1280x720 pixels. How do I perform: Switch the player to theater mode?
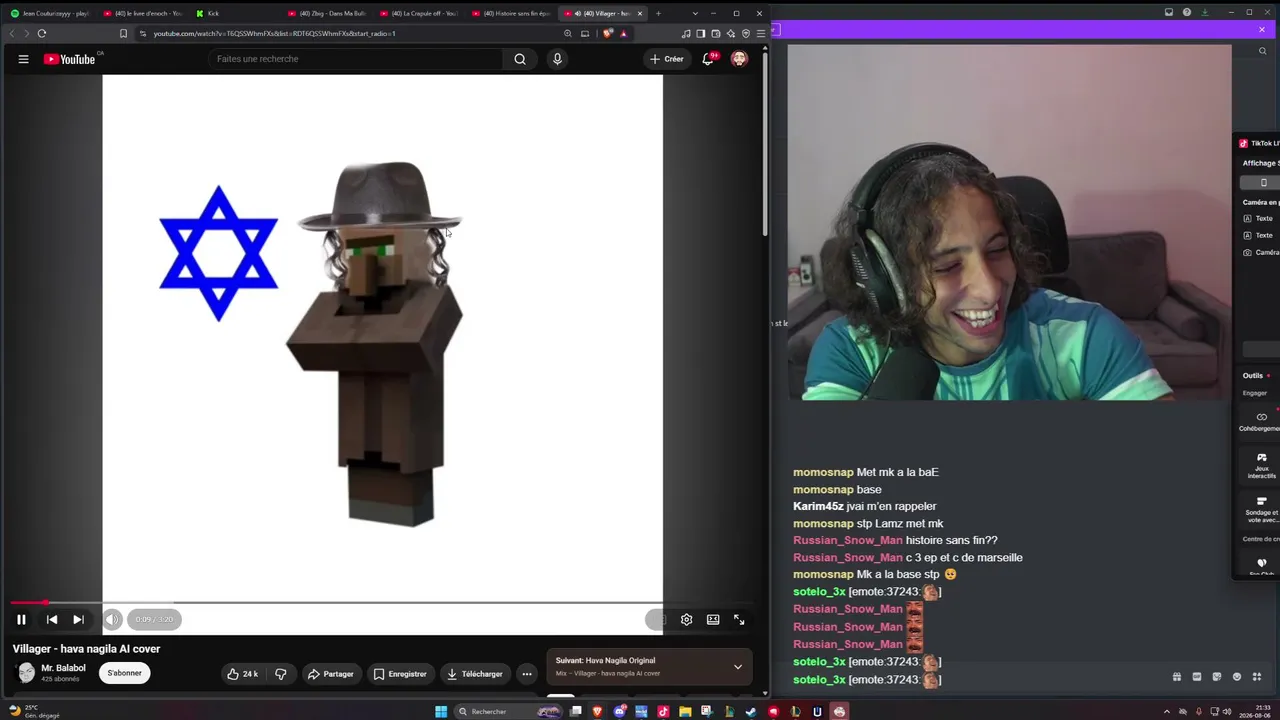(x=713, y=620)
